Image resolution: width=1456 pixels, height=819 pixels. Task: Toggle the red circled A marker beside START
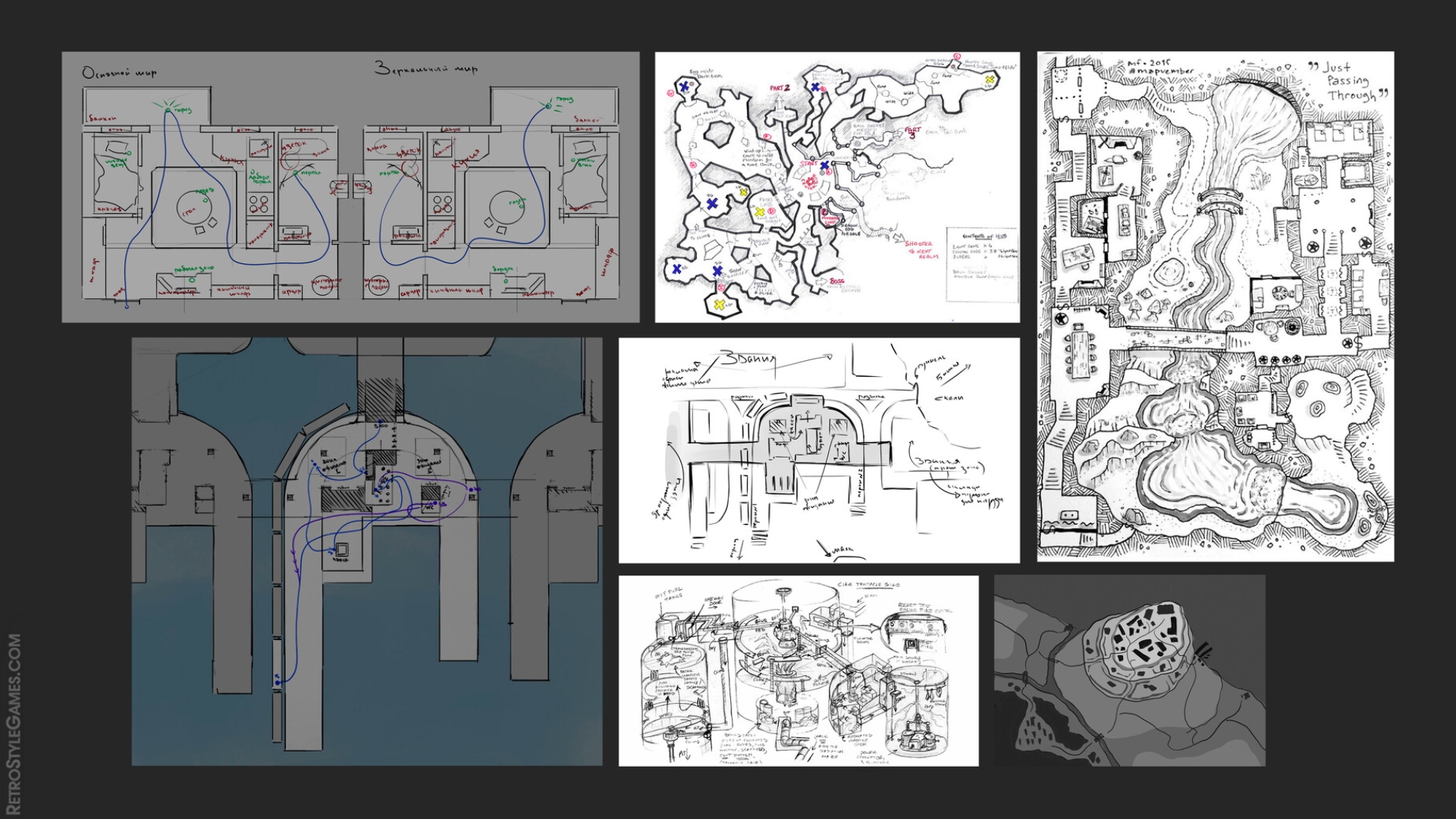828,173
